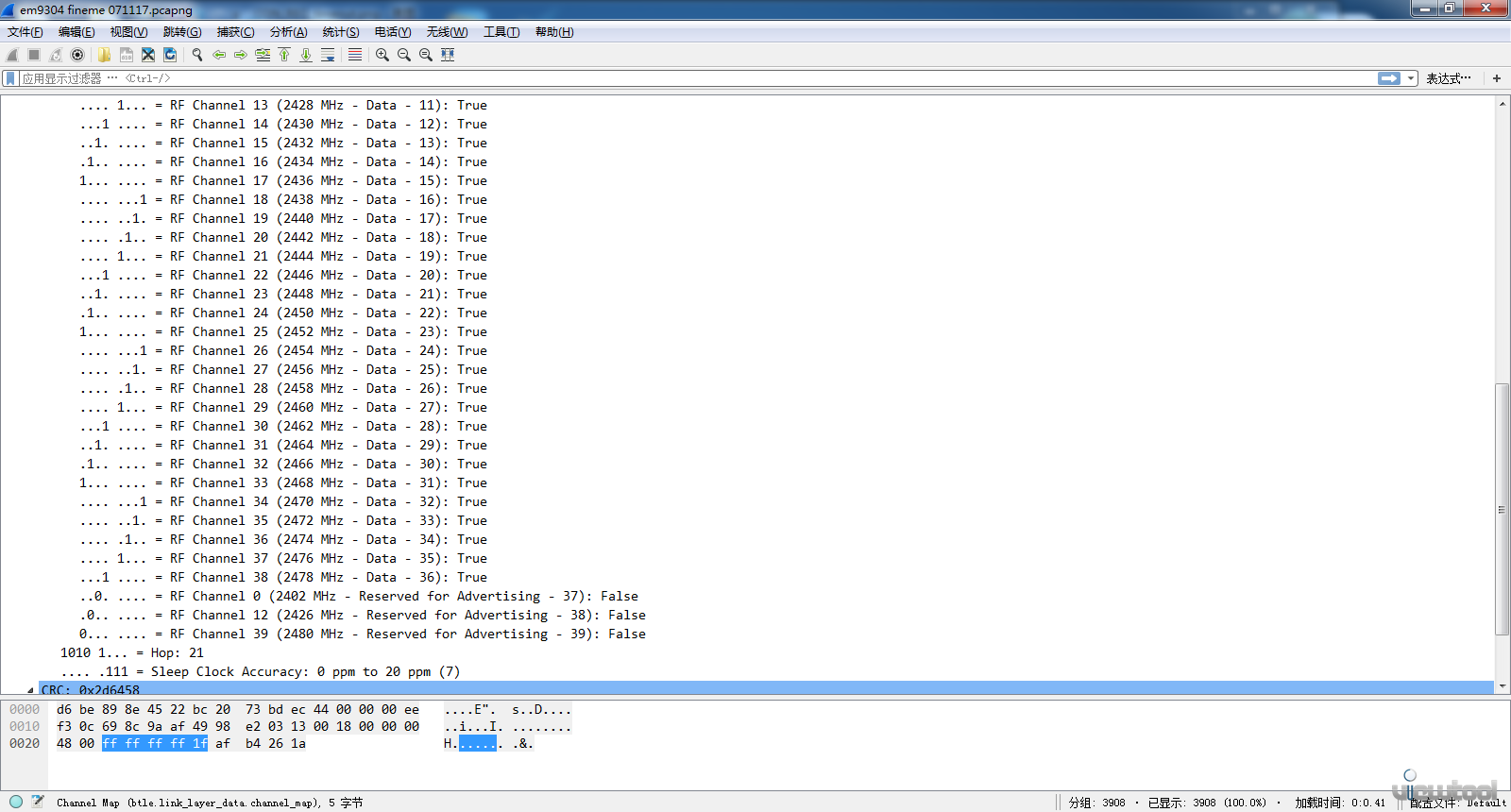The width and height of the screenshot is (1511, 812).
Task: Select the Hop: 21 row
Action: 132,652
